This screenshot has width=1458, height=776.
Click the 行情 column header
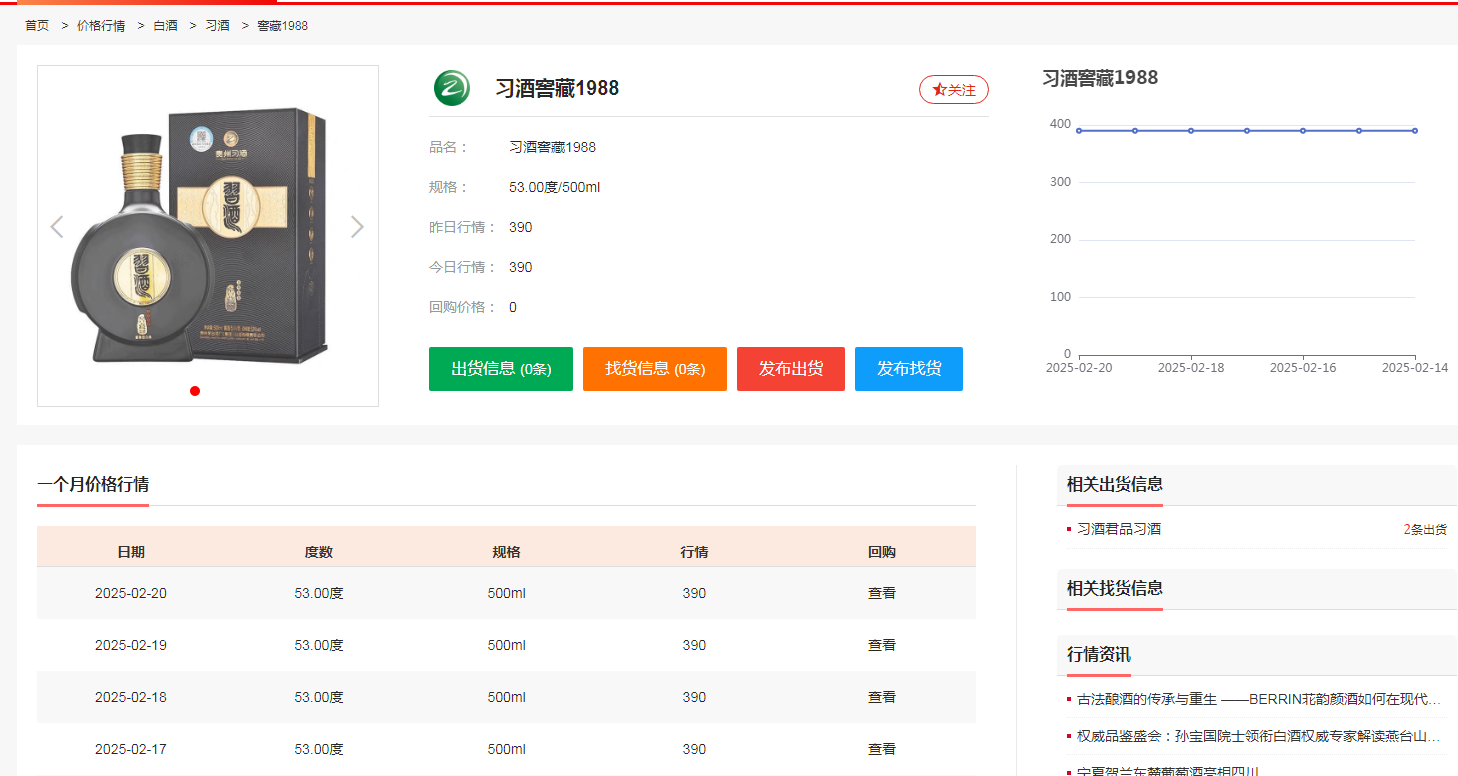point(695,552)
